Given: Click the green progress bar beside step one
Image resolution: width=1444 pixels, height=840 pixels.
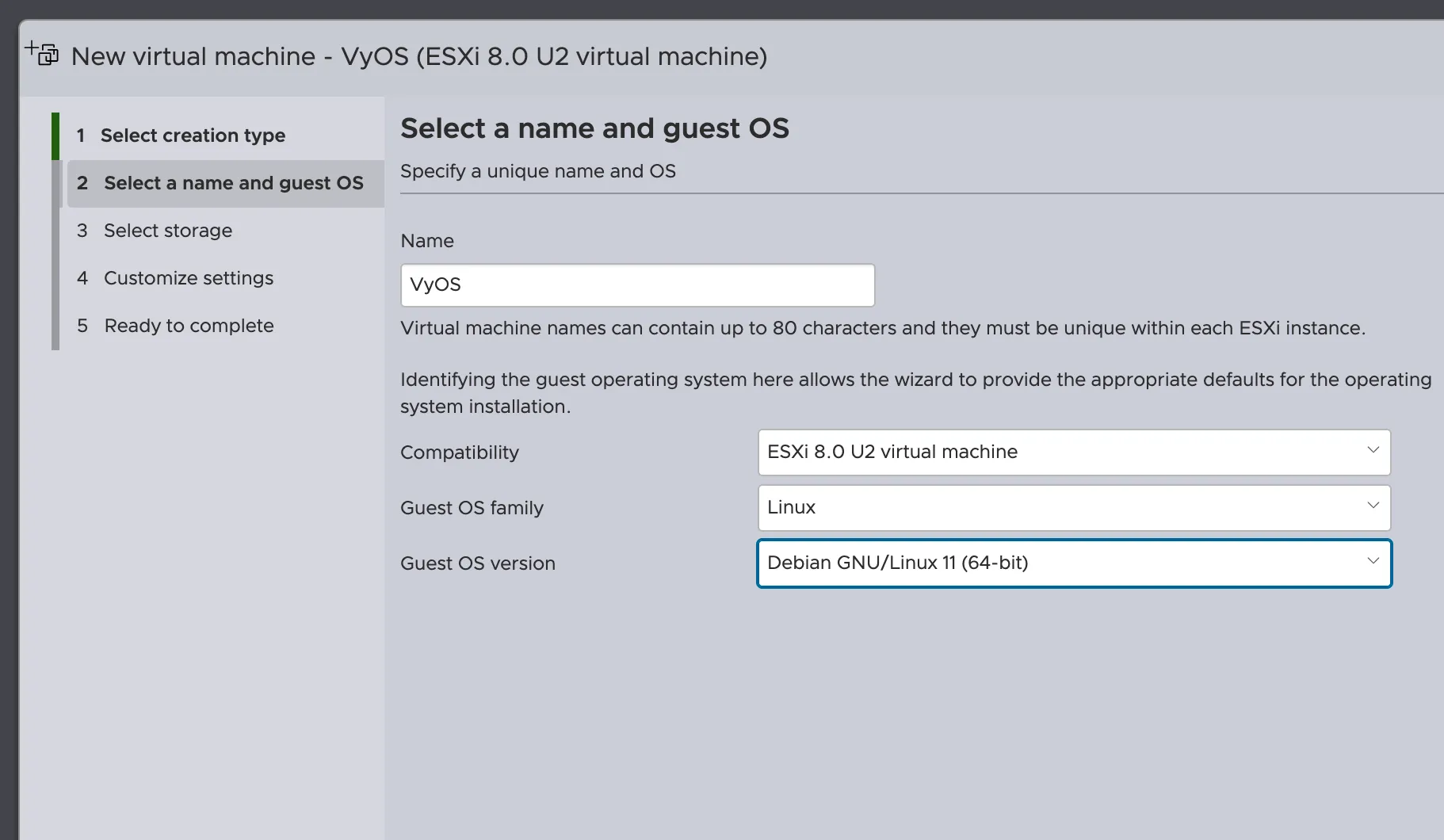Looking at the screenshot, I should pyautogui.click(x=55, y=136).
